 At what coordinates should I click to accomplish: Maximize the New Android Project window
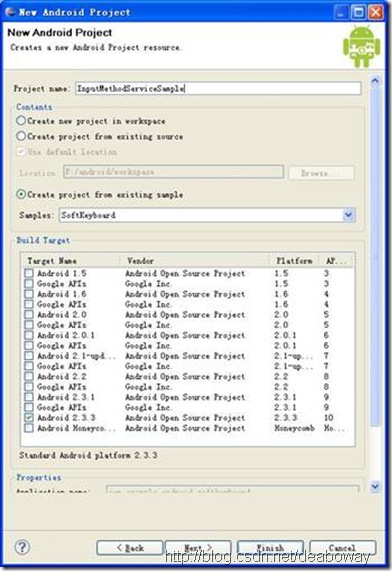tap(358, 12)
